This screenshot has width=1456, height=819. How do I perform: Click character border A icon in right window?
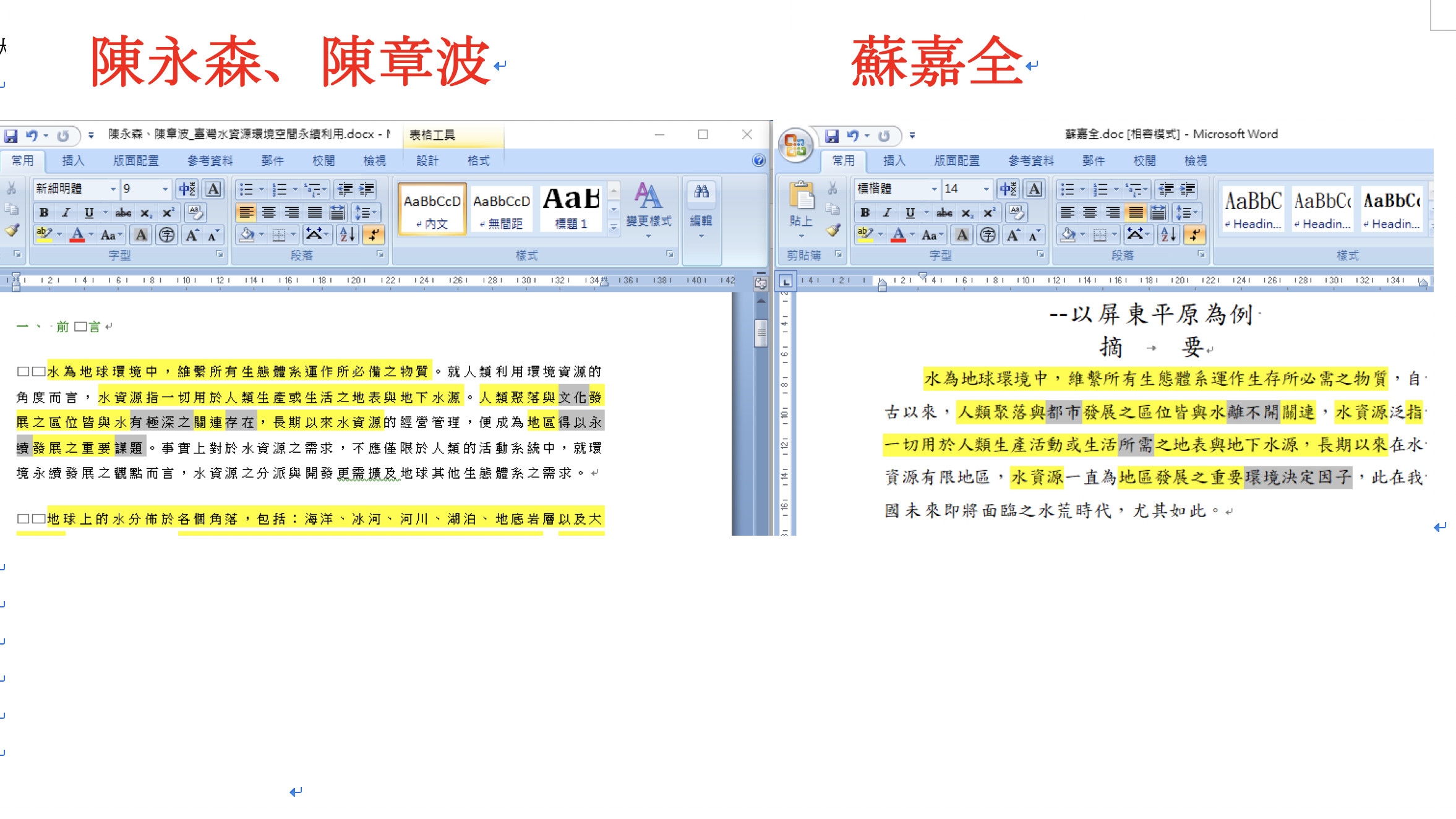[x=1034, y=189]
